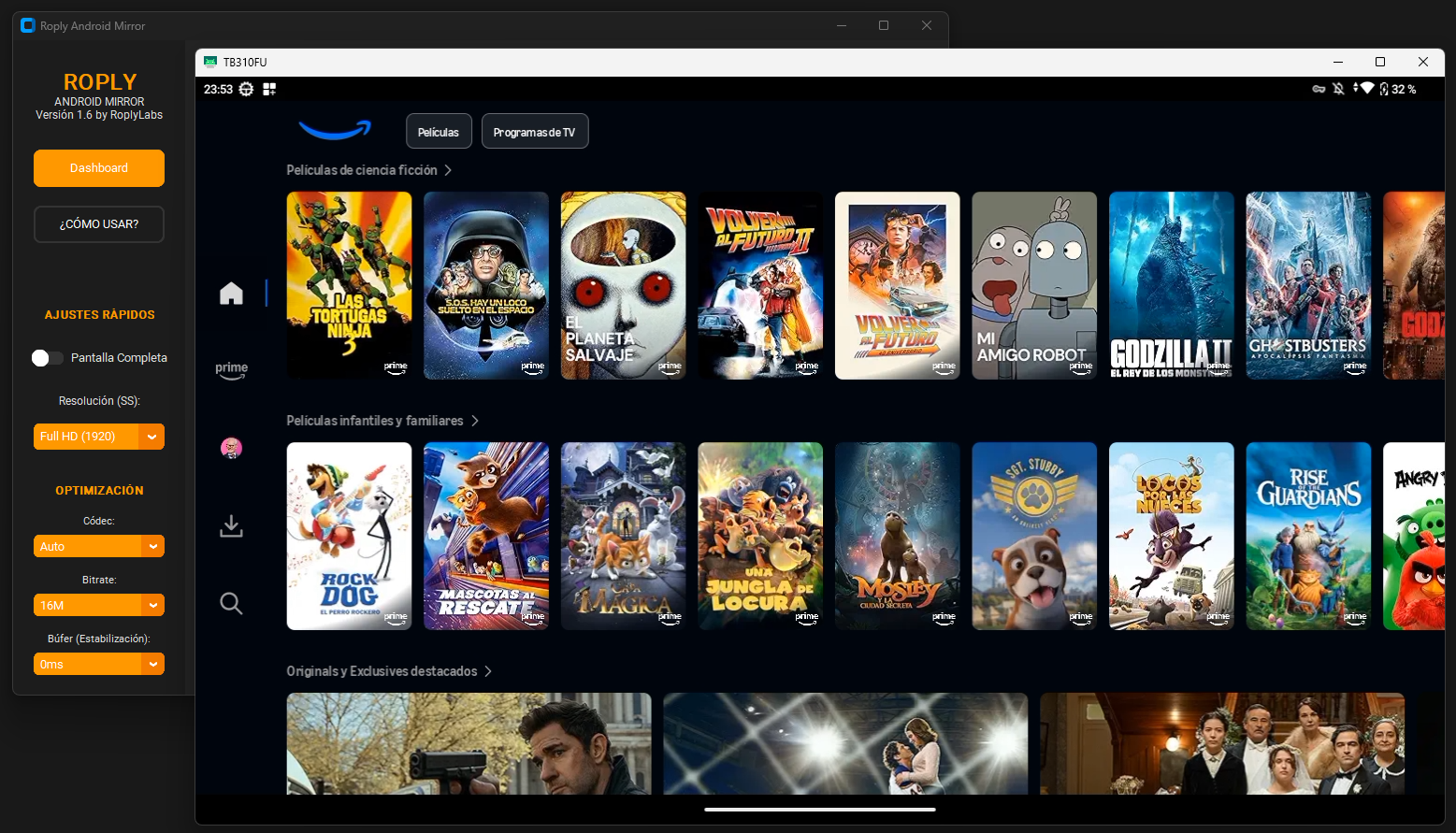Open the featured original with wedding group
This screenshot has width=1456, height=833.
click(x=1222, y=743)
